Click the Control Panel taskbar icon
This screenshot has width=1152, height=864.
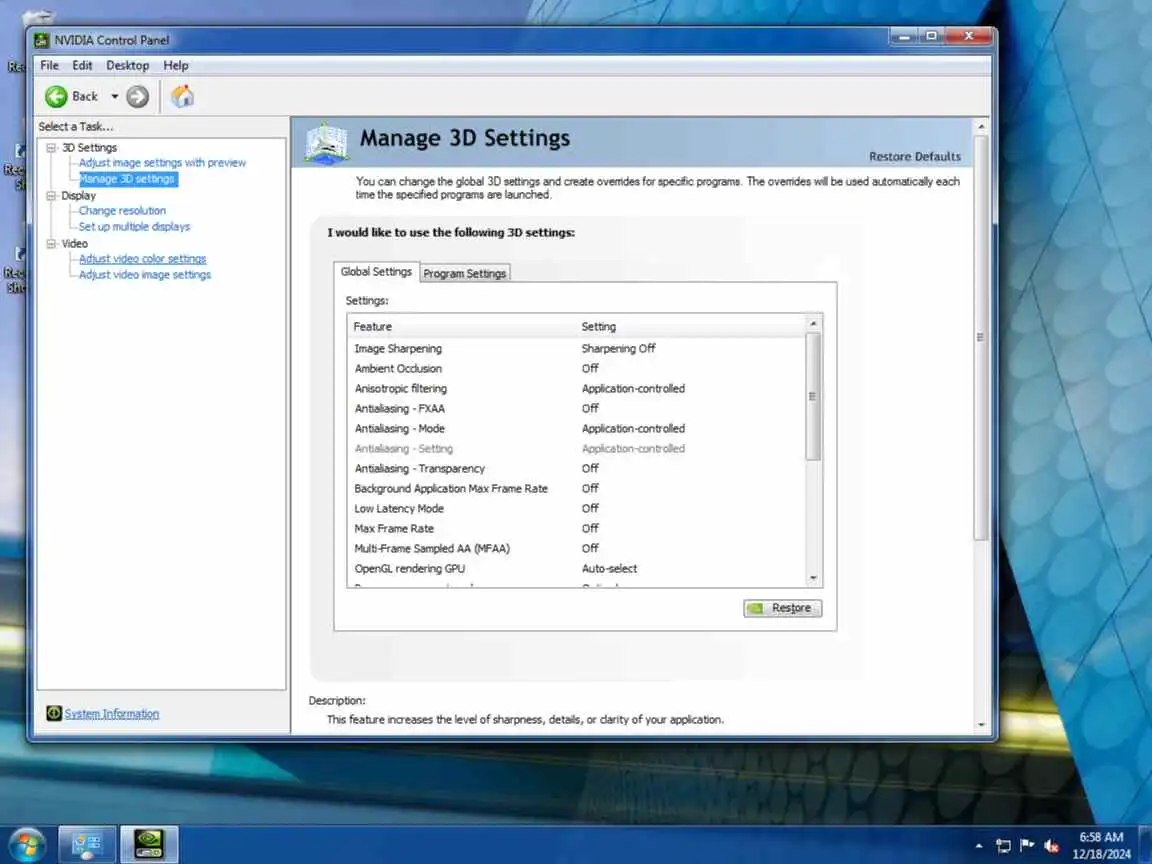point(87,844)
